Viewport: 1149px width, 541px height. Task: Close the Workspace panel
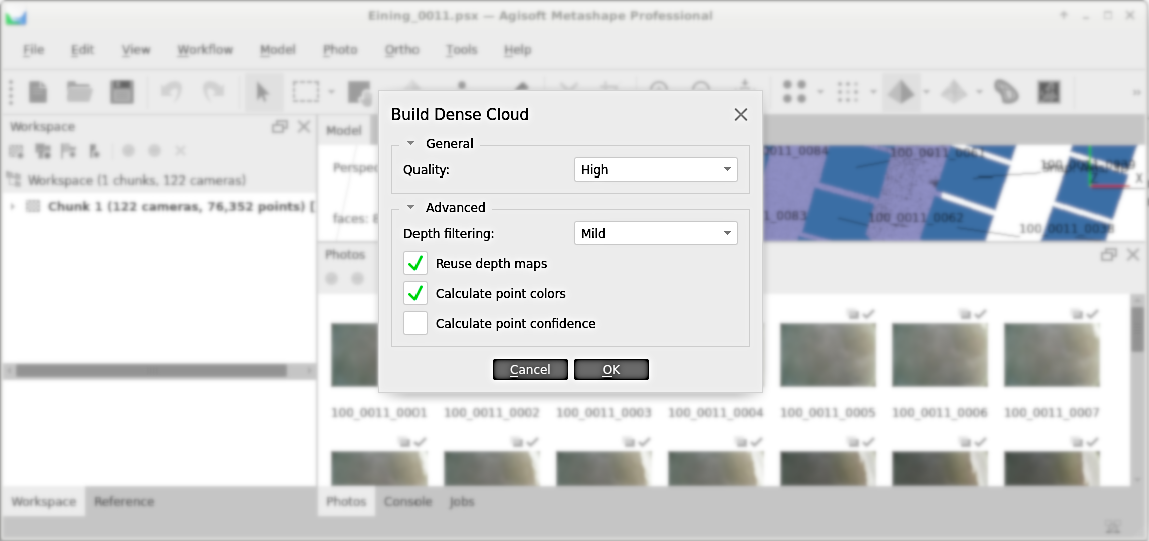click(304, 127)
